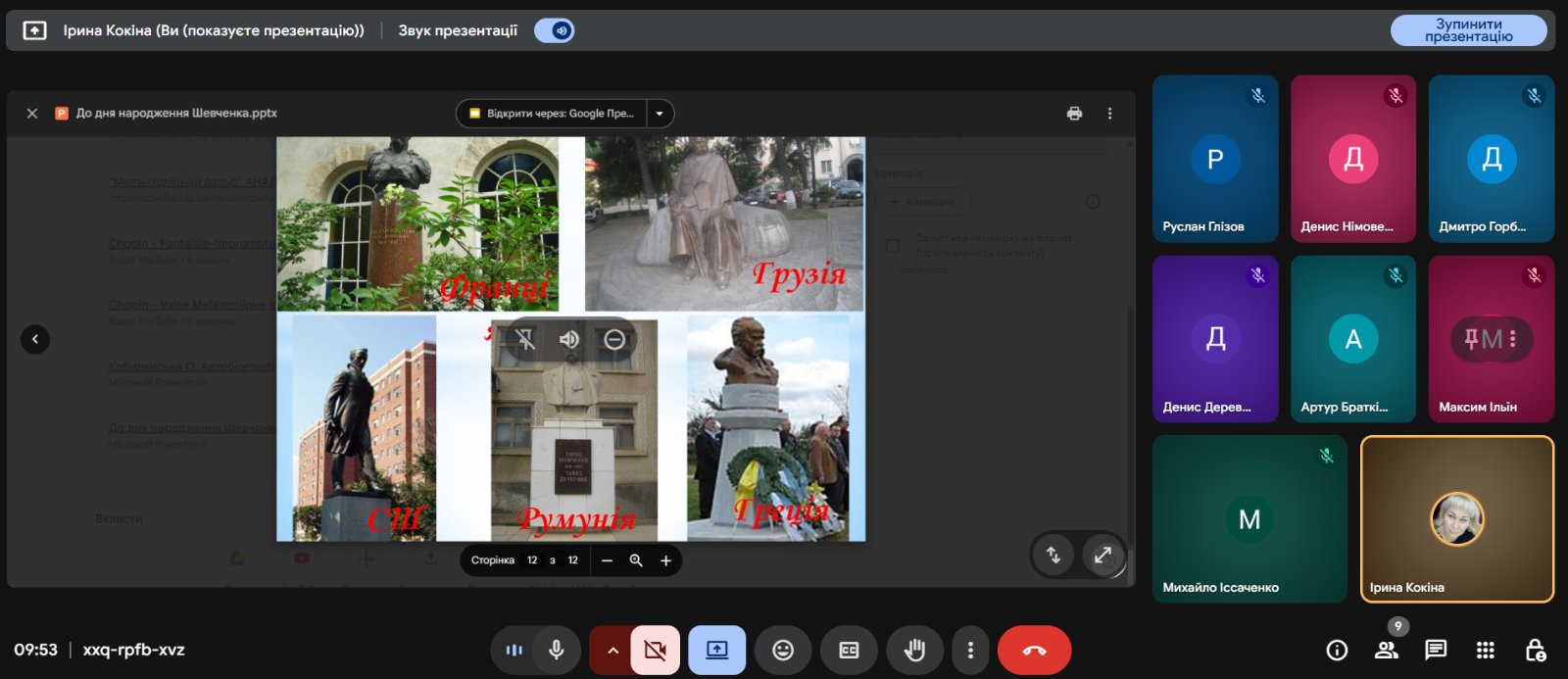Open more options in call toolbar
Screen dimensions: 1568x679
point(970,651)
